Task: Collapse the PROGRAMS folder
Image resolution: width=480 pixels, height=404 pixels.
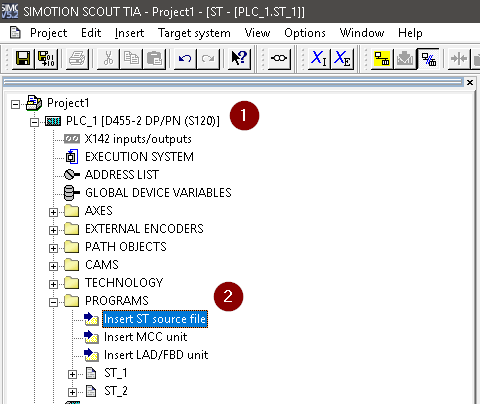Action: click(x=53, y=302)
